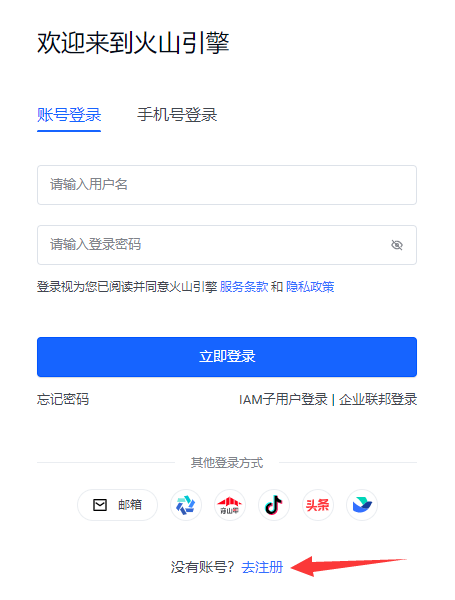
Task: Open the 隐私政策 link
Action: point(310,287)
